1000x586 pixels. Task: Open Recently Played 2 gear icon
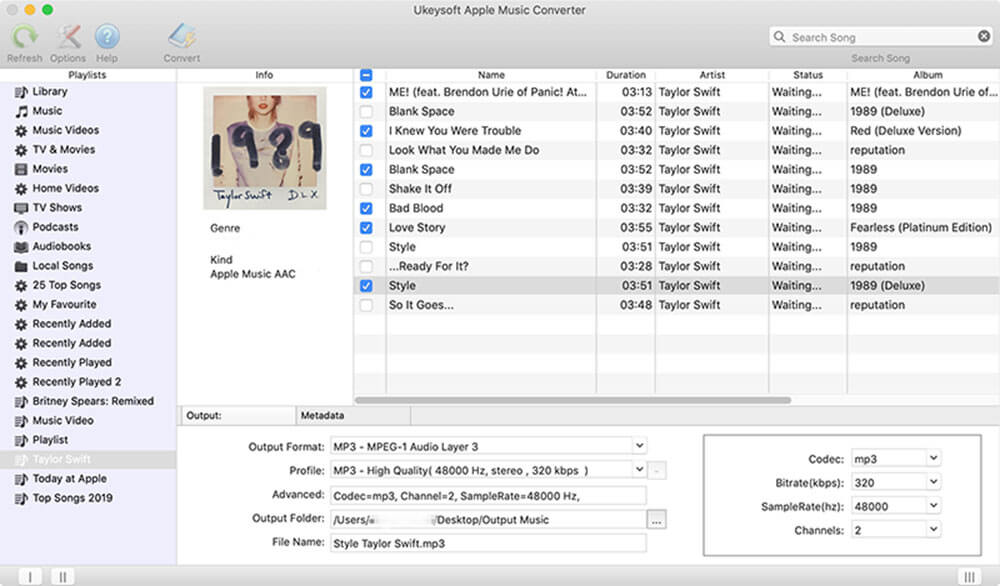(x=21, y=382)
